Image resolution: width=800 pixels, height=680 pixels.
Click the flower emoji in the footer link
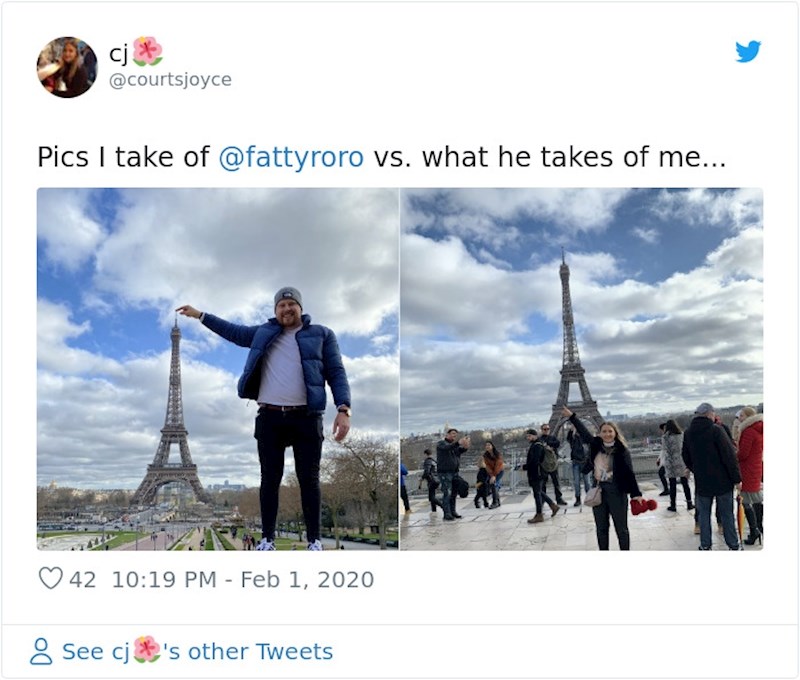click(147, 651)
